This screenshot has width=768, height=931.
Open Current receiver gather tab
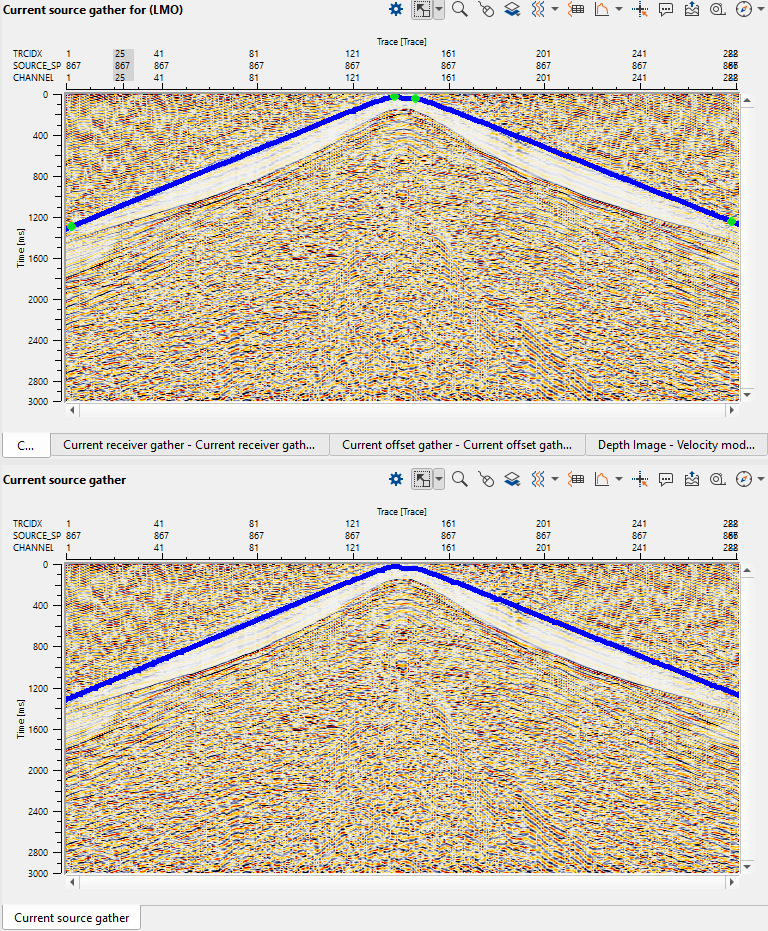189,445
